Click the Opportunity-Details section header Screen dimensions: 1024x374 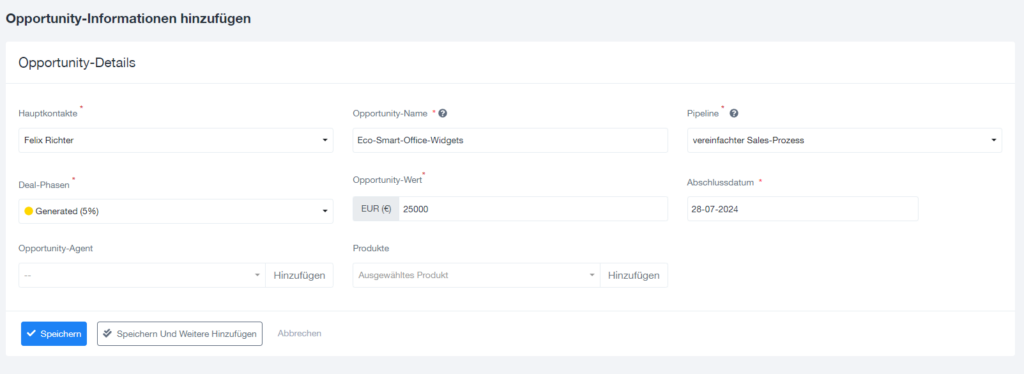coord(77,63)
